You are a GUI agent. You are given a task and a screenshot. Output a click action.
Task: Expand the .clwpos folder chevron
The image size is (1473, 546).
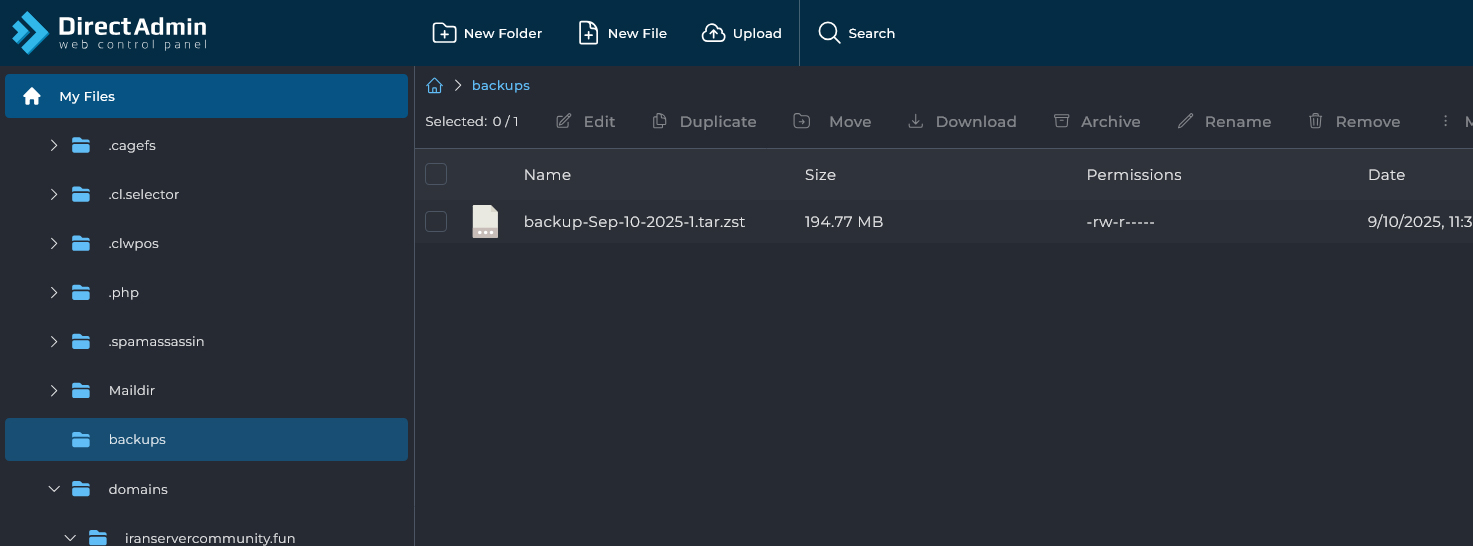coord(54,243)
